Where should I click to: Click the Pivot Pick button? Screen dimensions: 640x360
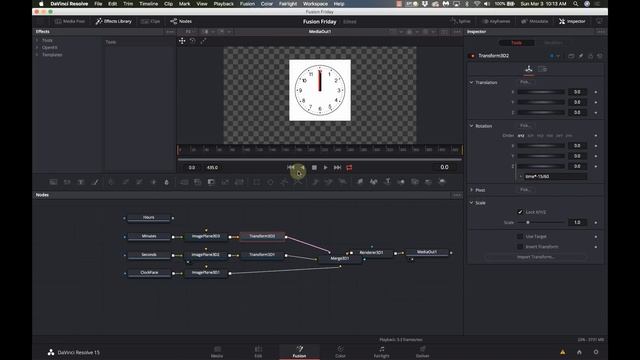[x=525, y=189]
